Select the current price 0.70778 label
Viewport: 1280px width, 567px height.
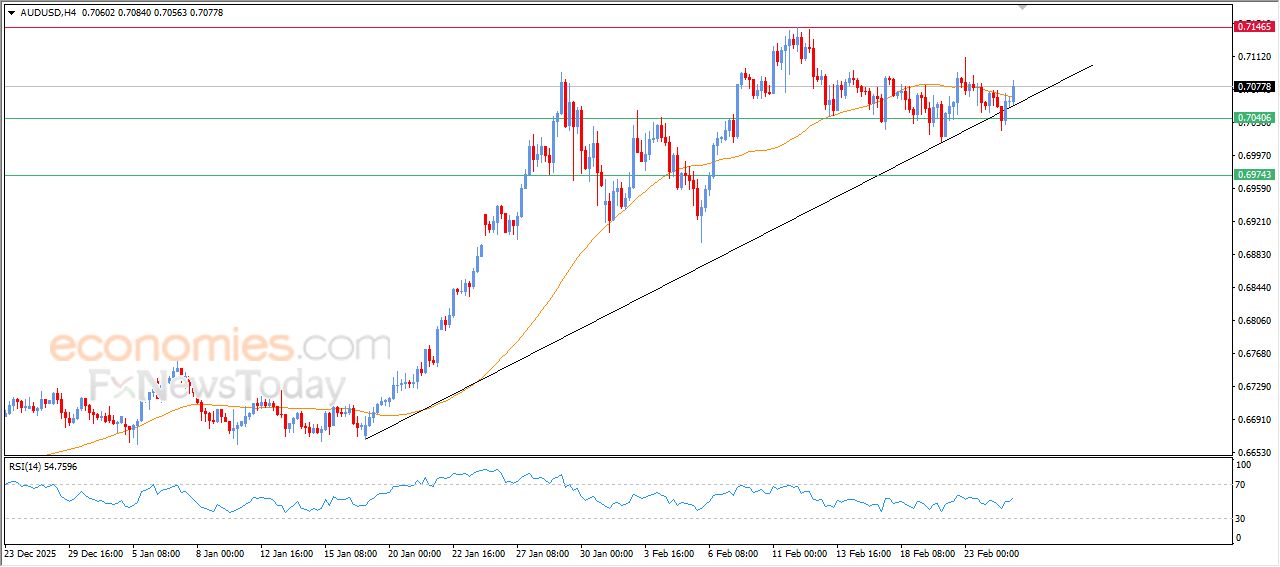click(1254, 87)
